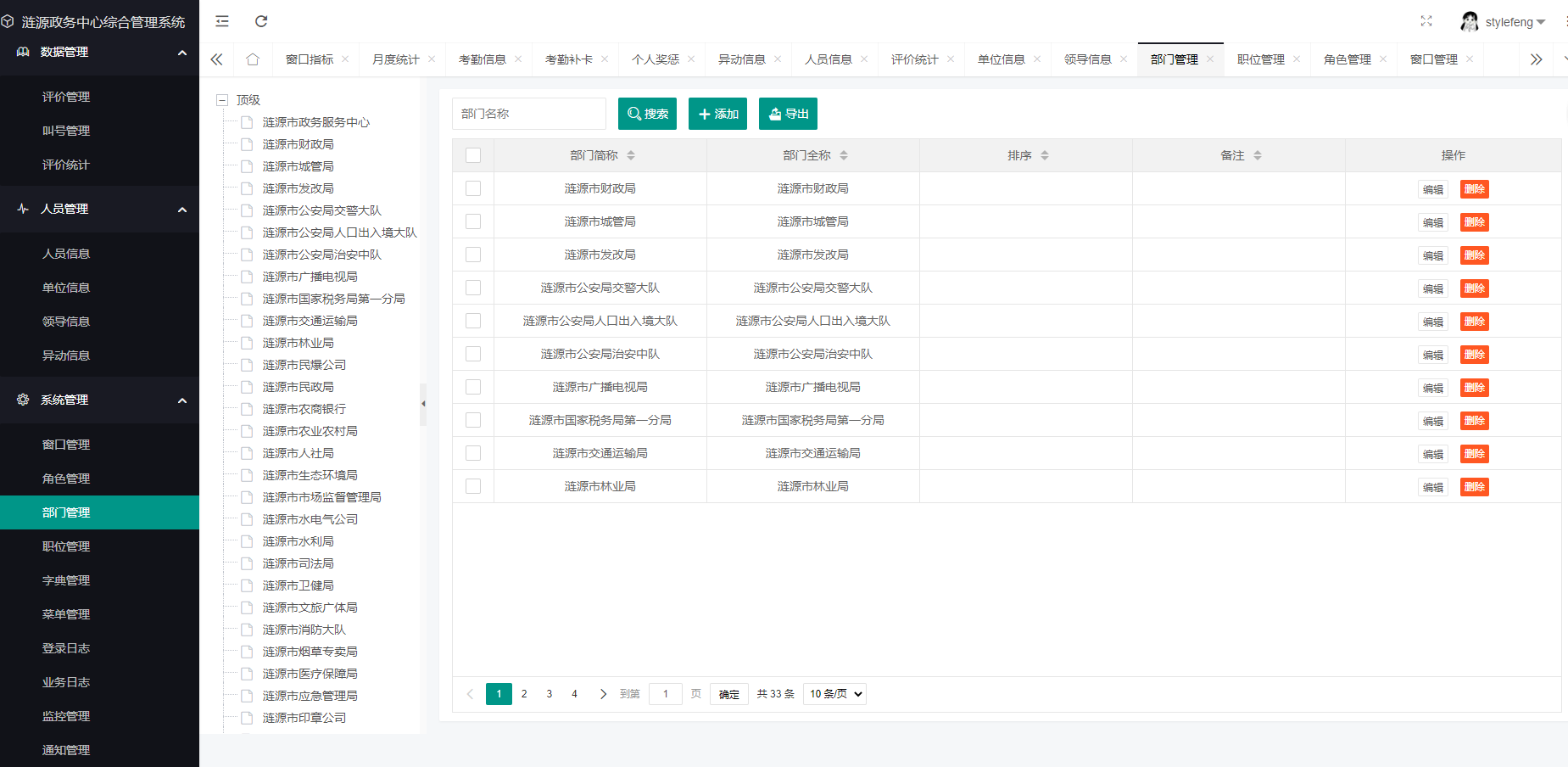The height and width of the screenshot is (767, 1568).
Task: Sort by 排序 column arrows
Action: pyautogui.click(x=1045, y=155)
